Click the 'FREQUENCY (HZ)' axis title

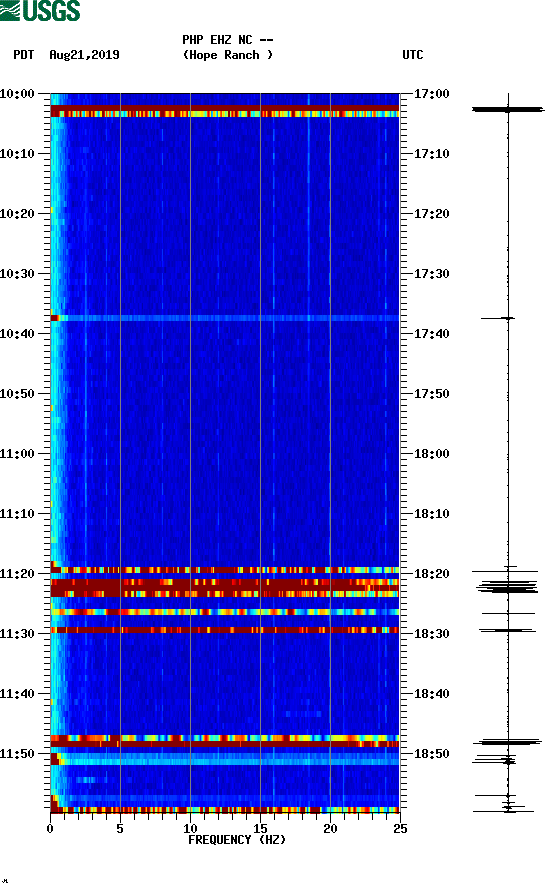tap(237, 840)
